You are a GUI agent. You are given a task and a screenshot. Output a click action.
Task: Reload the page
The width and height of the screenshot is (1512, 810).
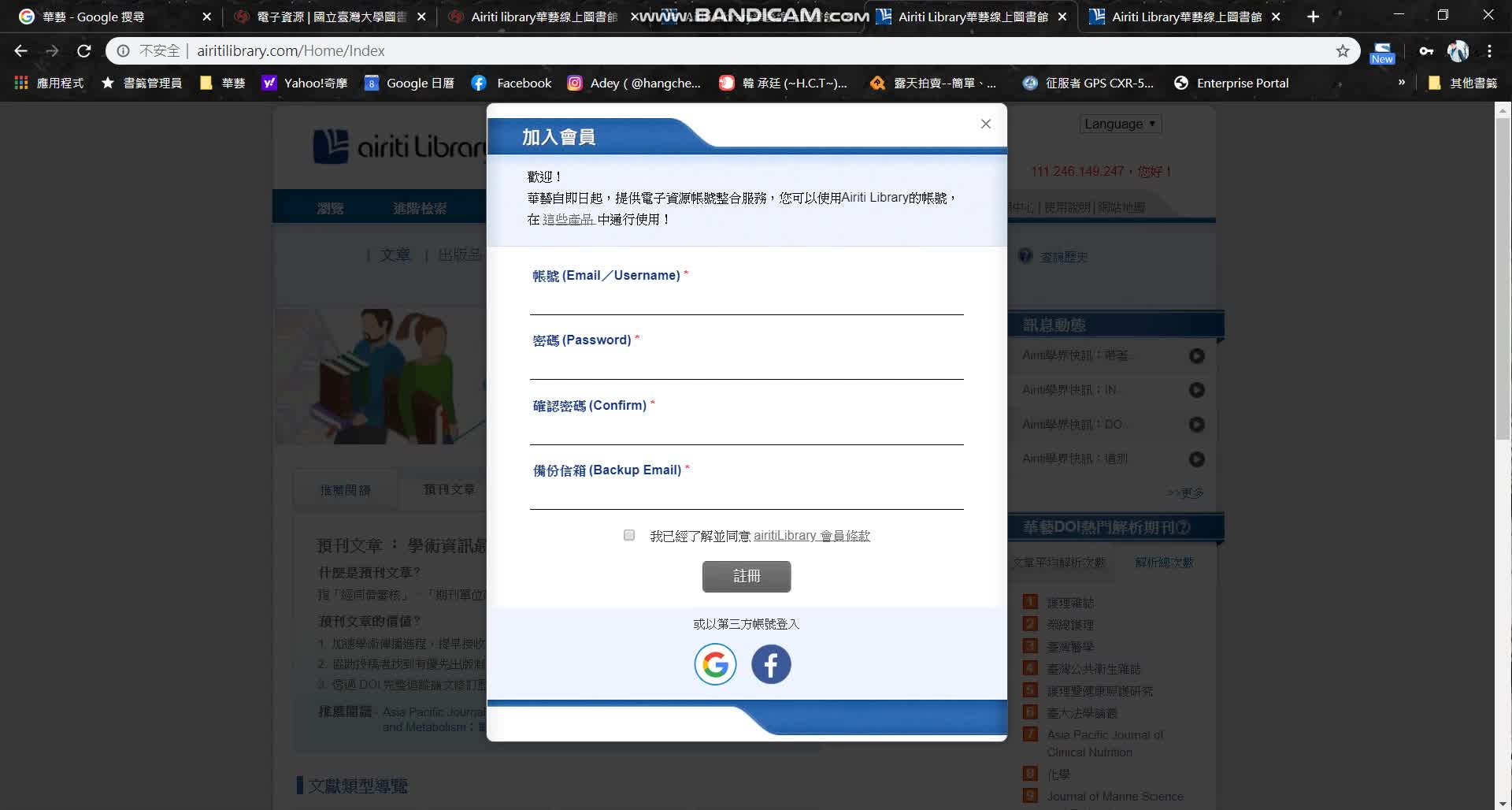pyautogui.click(x=83, y=50)
